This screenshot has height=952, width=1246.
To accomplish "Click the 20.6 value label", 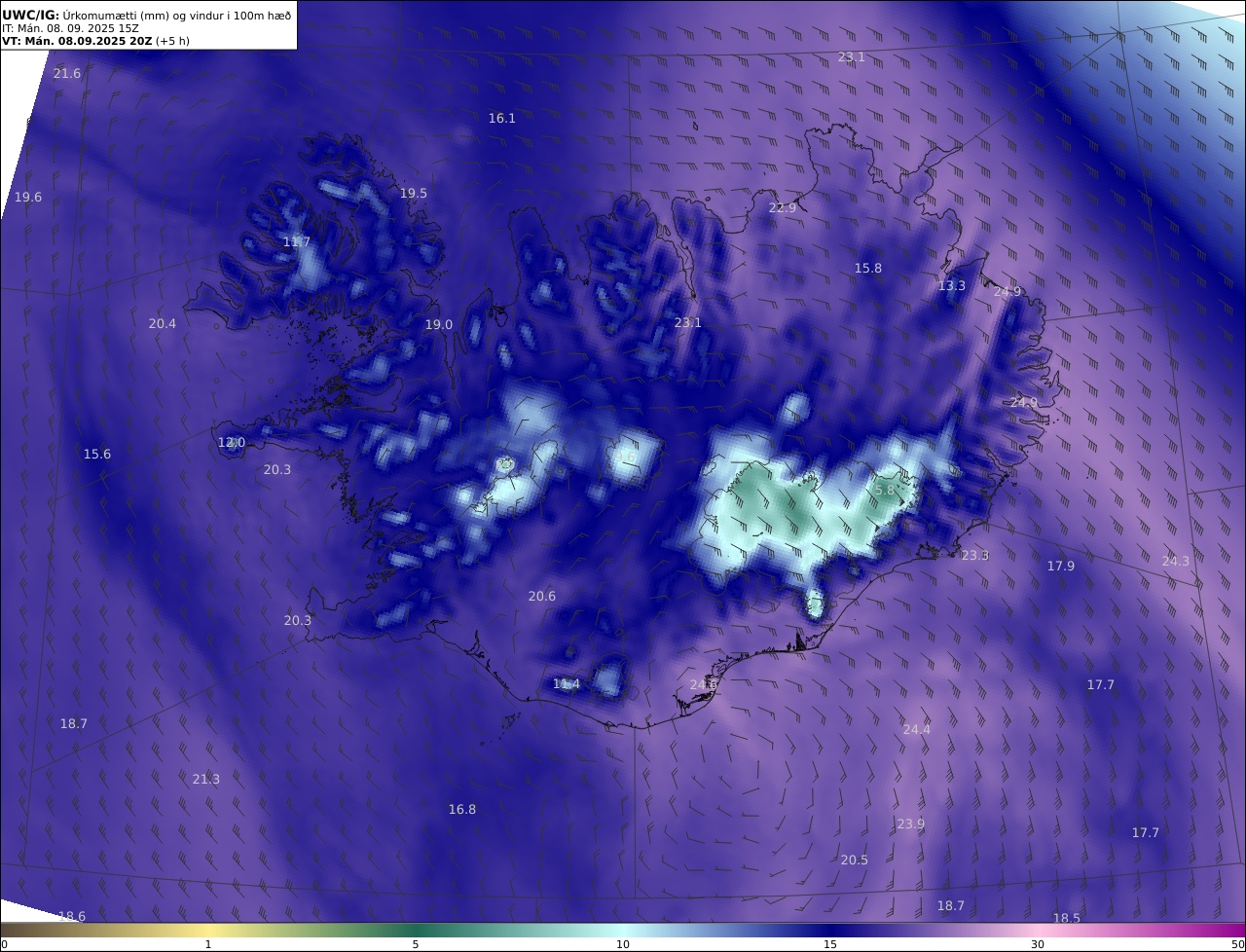I will pyautogui.click(x=542, y=597).
